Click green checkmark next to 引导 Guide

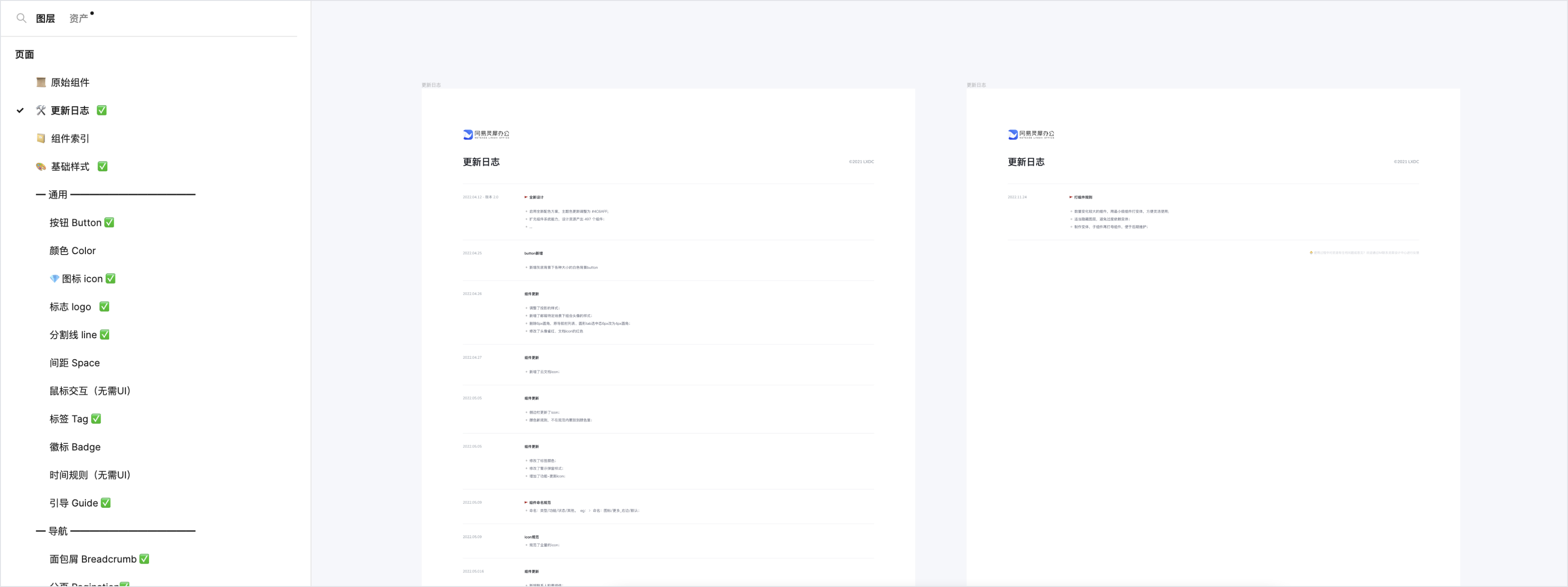106,503
